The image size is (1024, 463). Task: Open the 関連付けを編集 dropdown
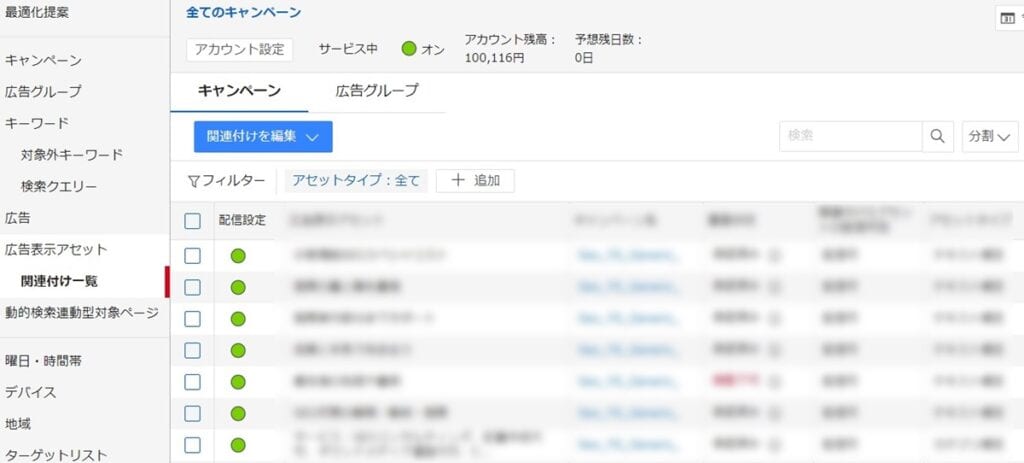click(x=263, y=136)
